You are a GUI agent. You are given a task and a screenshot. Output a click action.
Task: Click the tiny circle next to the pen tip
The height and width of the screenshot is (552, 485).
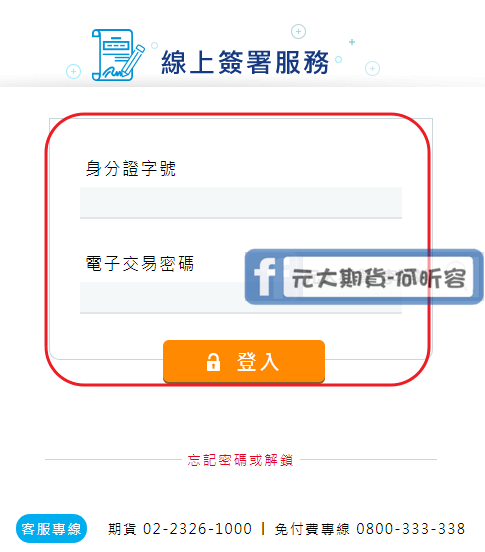[x=154, y=45]
